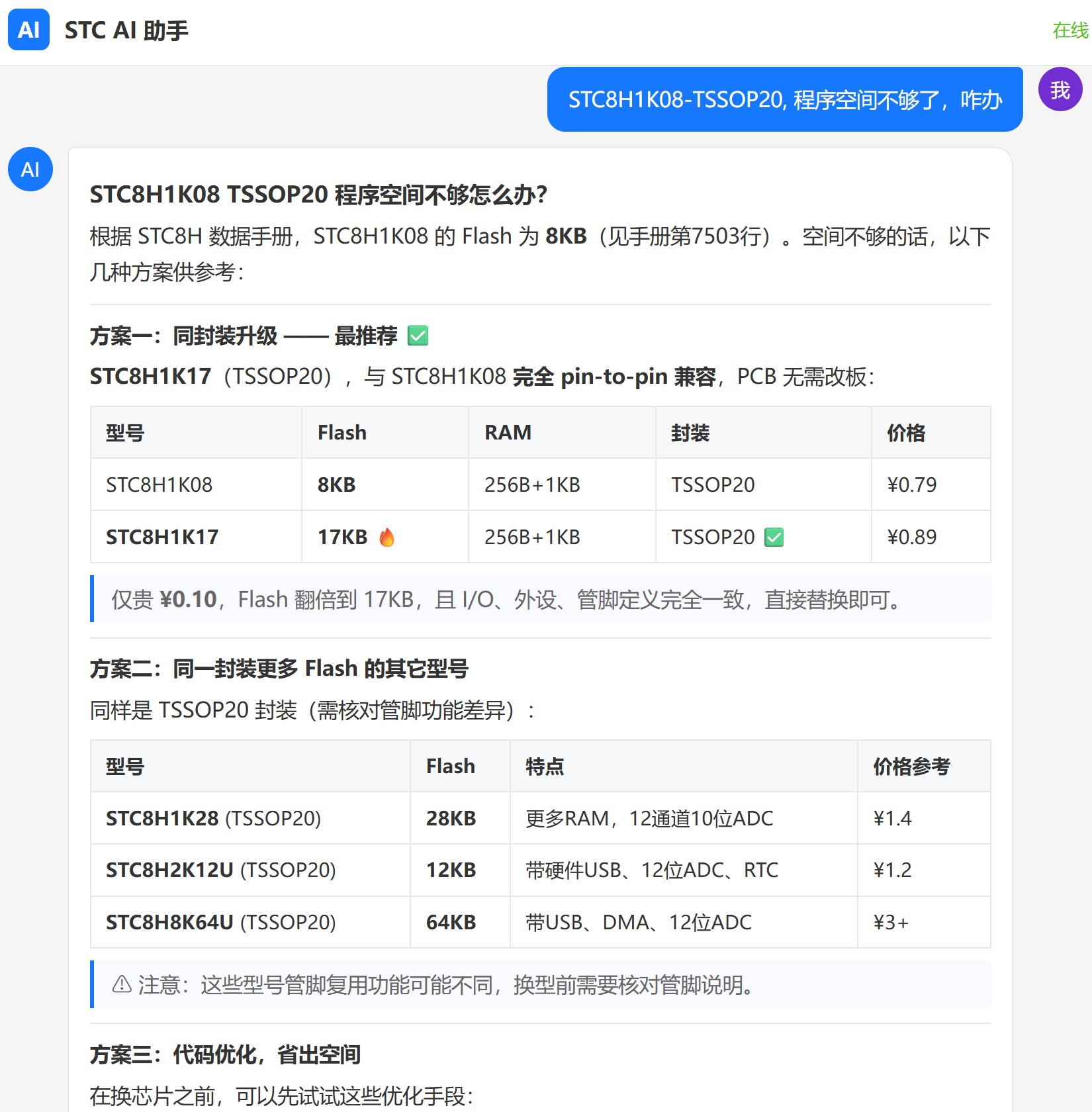
Task: Click the 封装 column header
Action: click(763, 432)
